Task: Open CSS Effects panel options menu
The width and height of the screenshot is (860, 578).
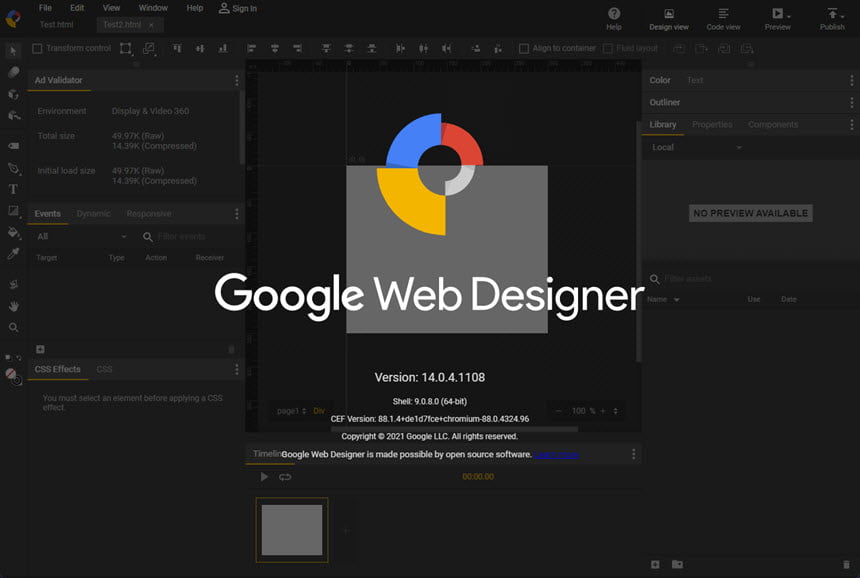Action: click(236, 369)
